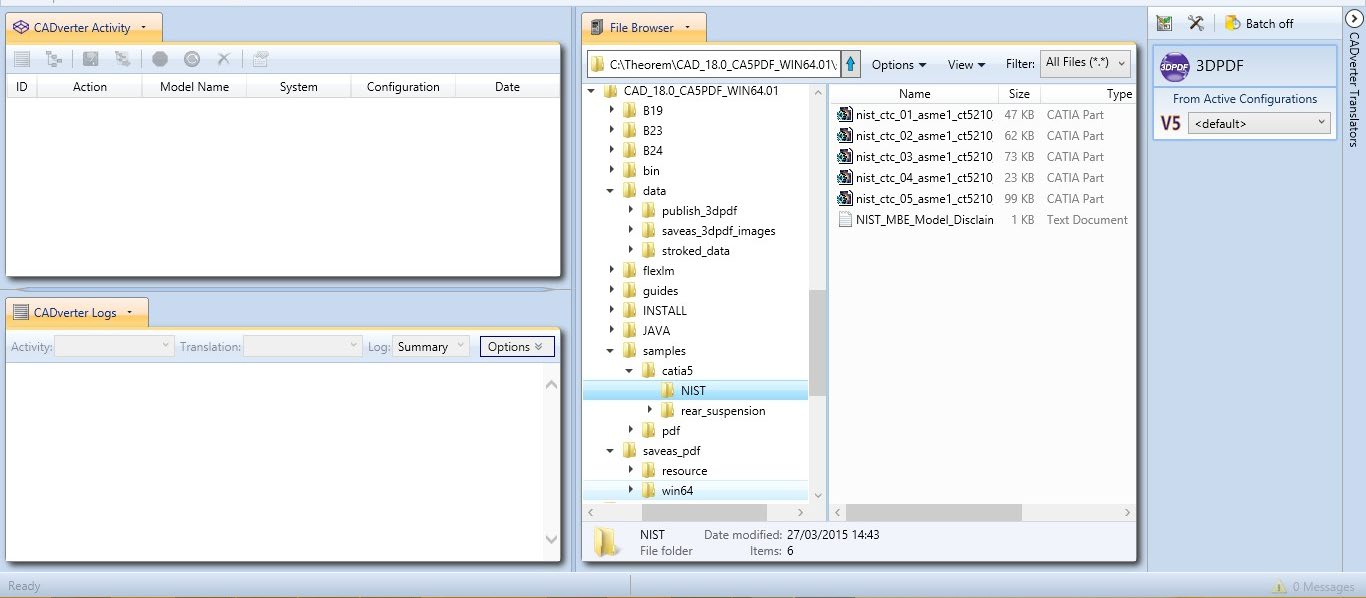The height and width of the screenshot is (598, 1366).
Task: Click the Configuration column header
Action: [x=403, y=87]
